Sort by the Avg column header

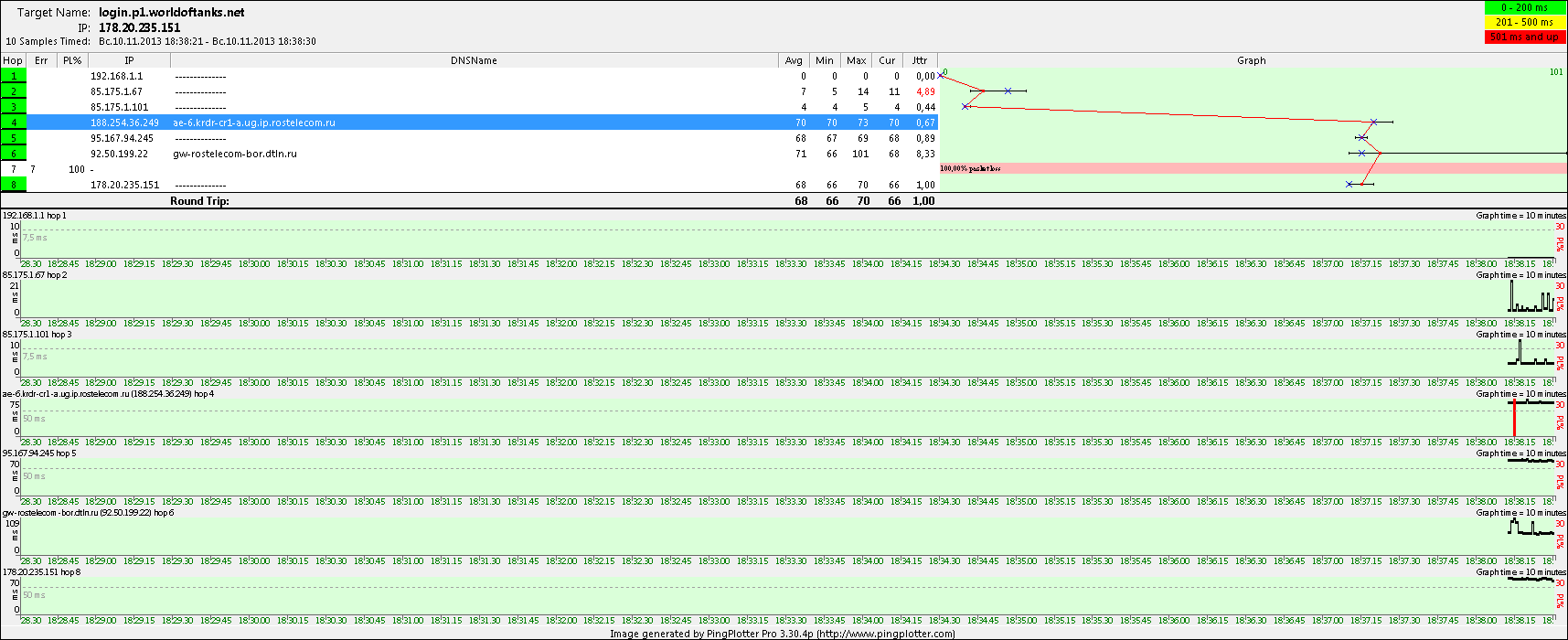coord(794,60)
